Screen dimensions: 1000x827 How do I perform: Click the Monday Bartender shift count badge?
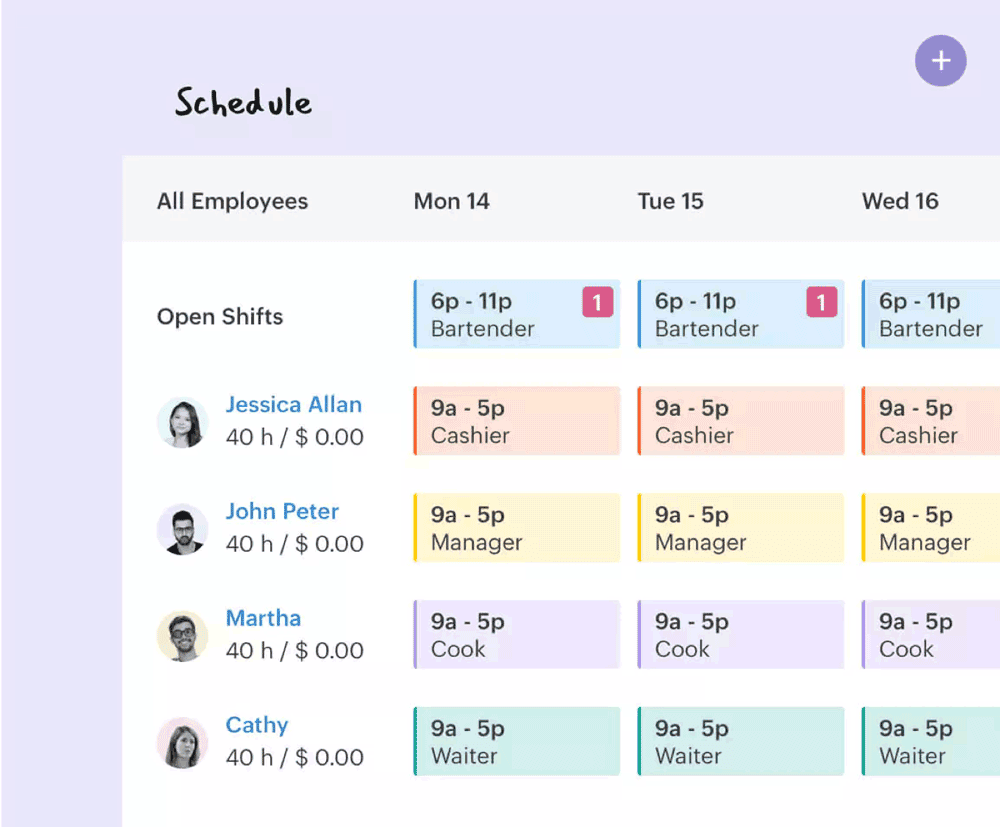(x=597, y=302)
